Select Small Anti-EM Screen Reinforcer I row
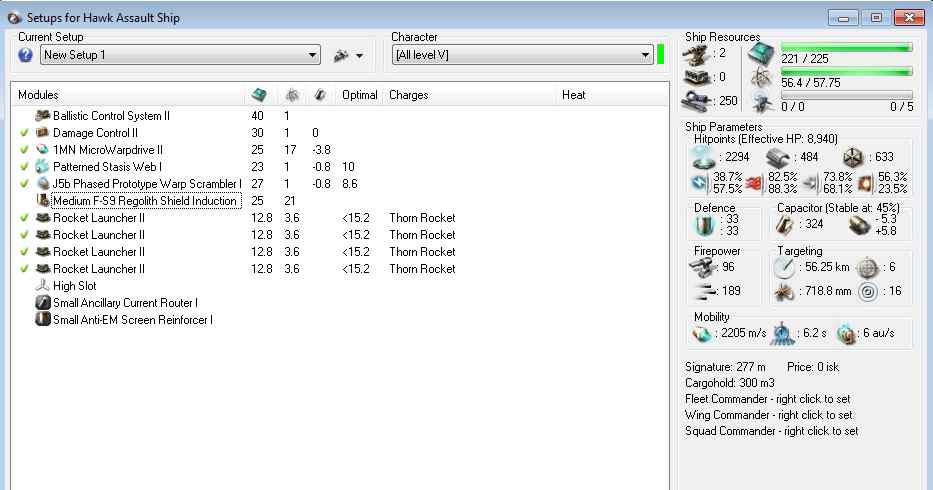This screenshot has width=933, height=490. click(339, 320)
